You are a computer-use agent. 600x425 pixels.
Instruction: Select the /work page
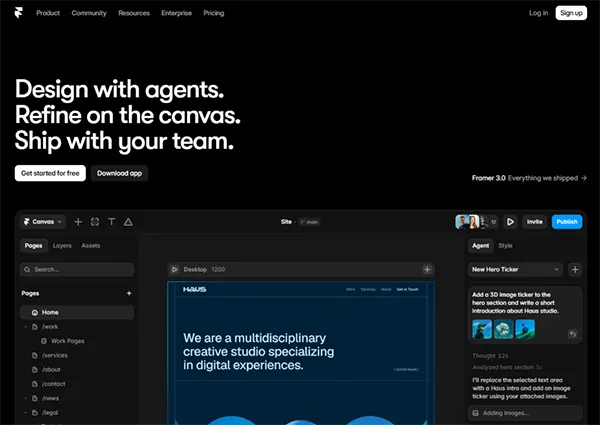point(50,327)
